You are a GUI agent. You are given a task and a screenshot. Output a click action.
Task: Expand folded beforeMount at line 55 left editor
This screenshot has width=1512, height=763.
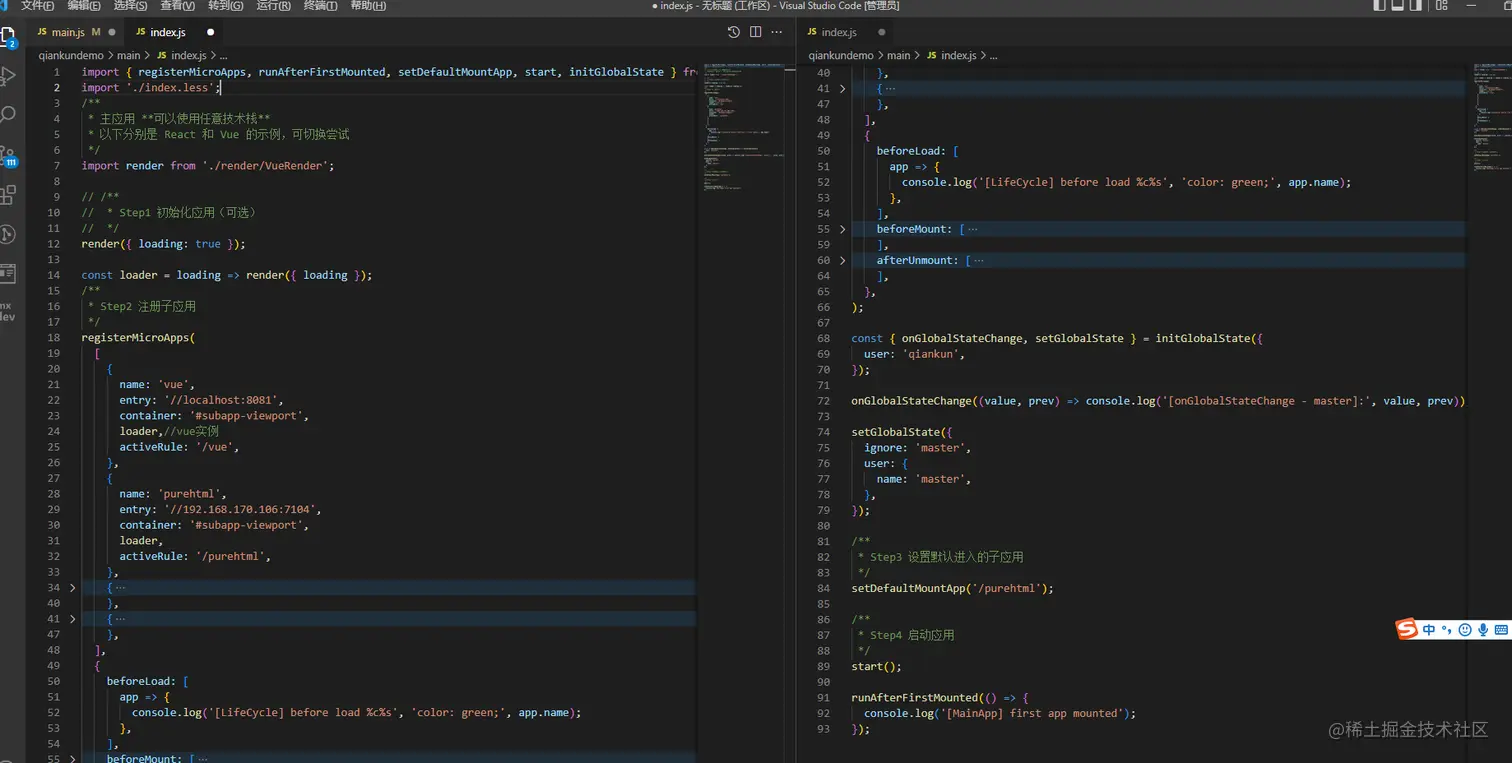point(72,759)
